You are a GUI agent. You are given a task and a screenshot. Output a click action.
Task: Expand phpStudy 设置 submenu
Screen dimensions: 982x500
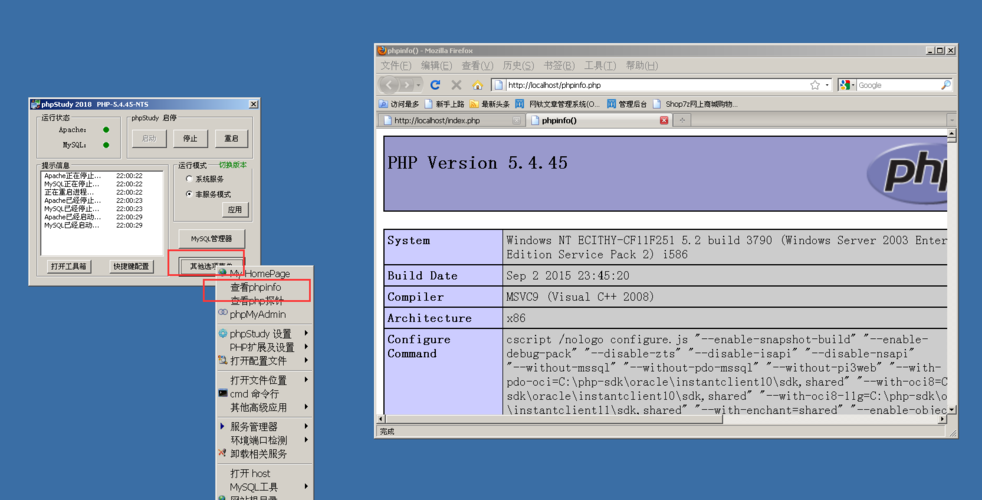pos(264,333)
